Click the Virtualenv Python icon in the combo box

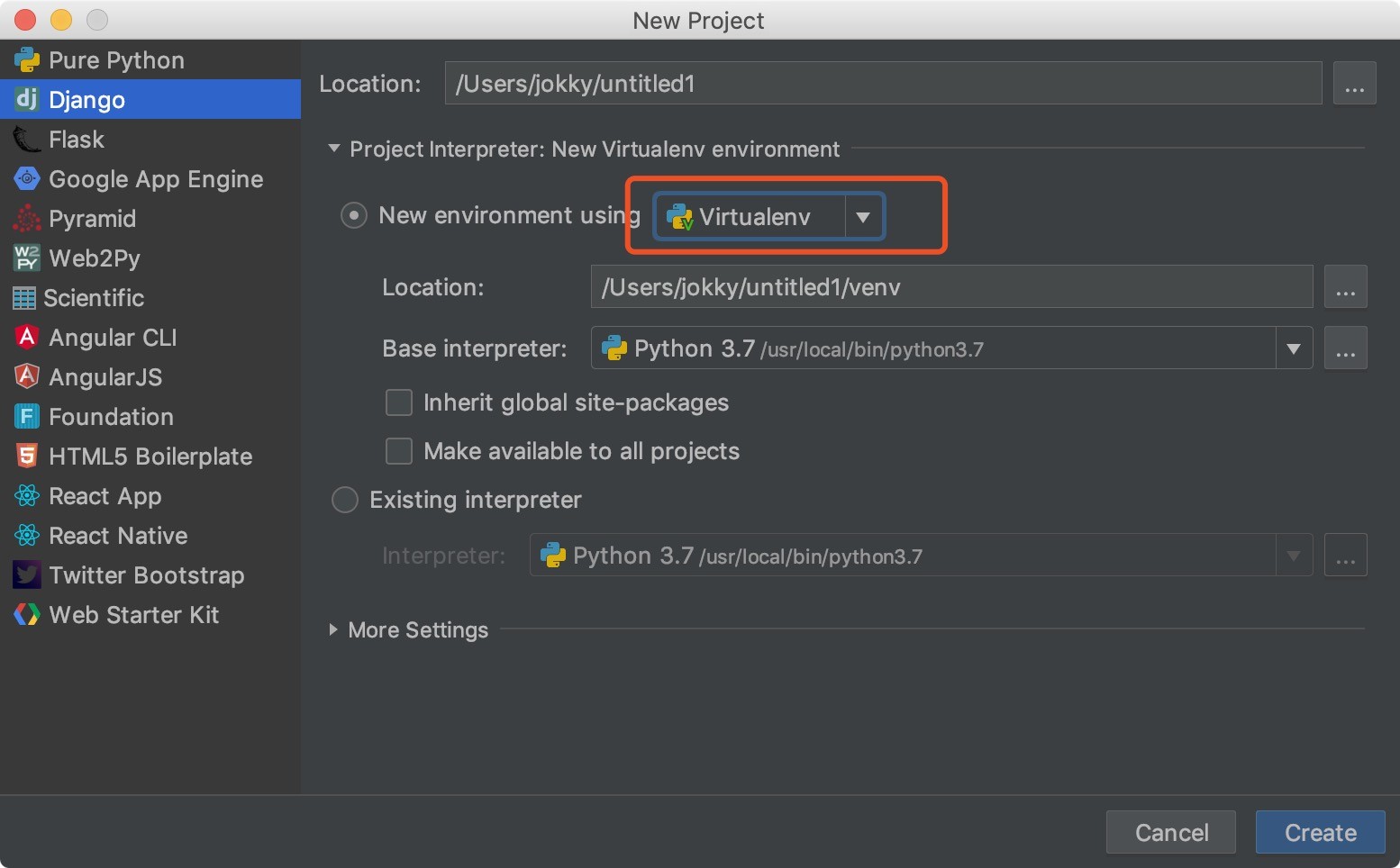pyautogui.click(x=679, y=217)
